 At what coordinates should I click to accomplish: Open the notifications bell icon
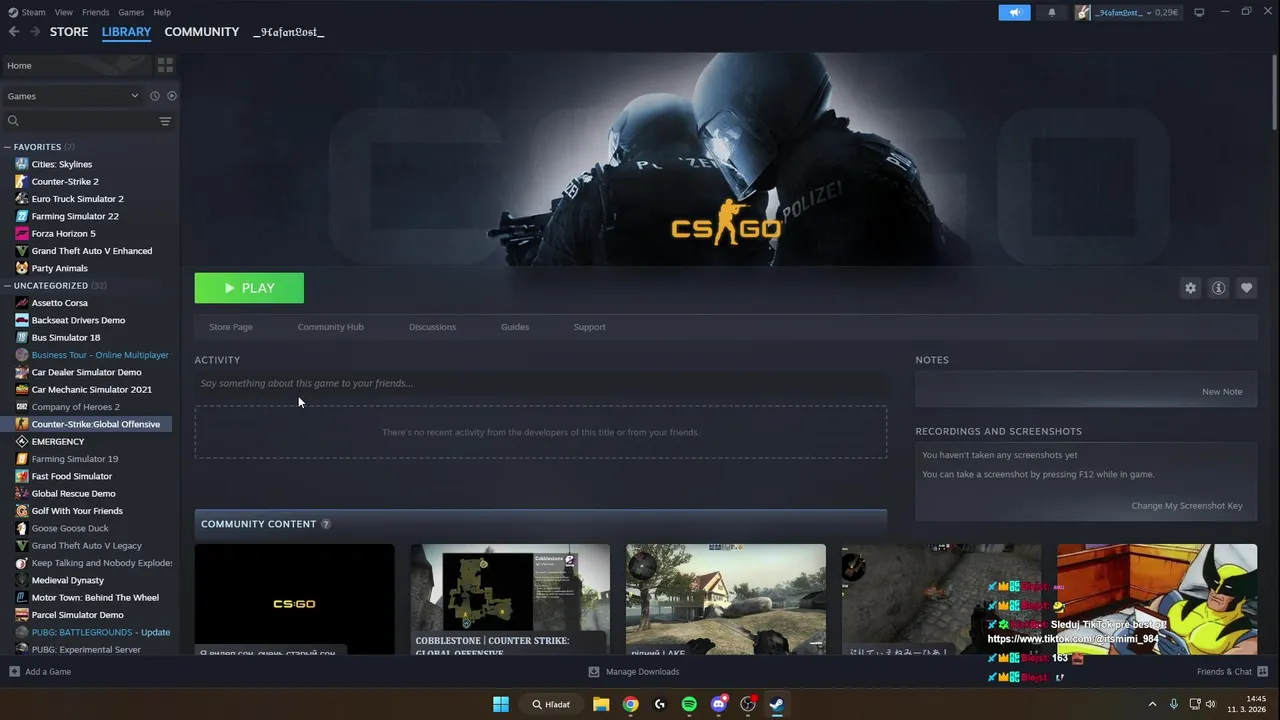[1051, 13]
